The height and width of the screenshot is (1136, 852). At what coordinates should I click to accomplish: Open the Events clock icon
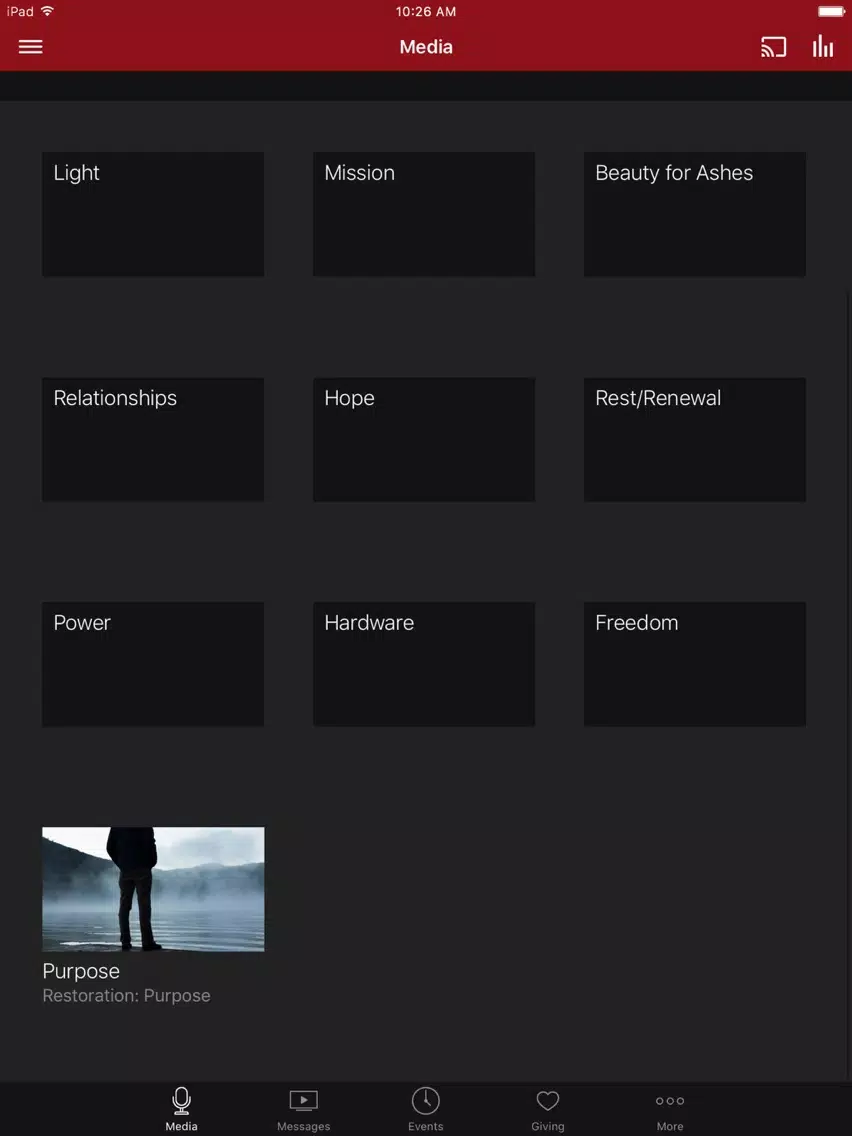(425, 1100)
